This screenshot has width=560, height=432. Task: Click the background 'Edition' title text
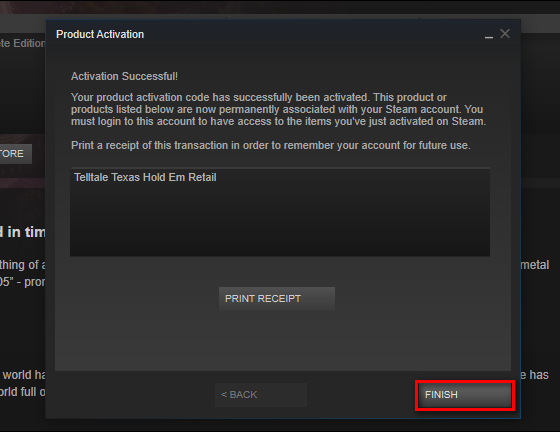[x=23, y=44]
